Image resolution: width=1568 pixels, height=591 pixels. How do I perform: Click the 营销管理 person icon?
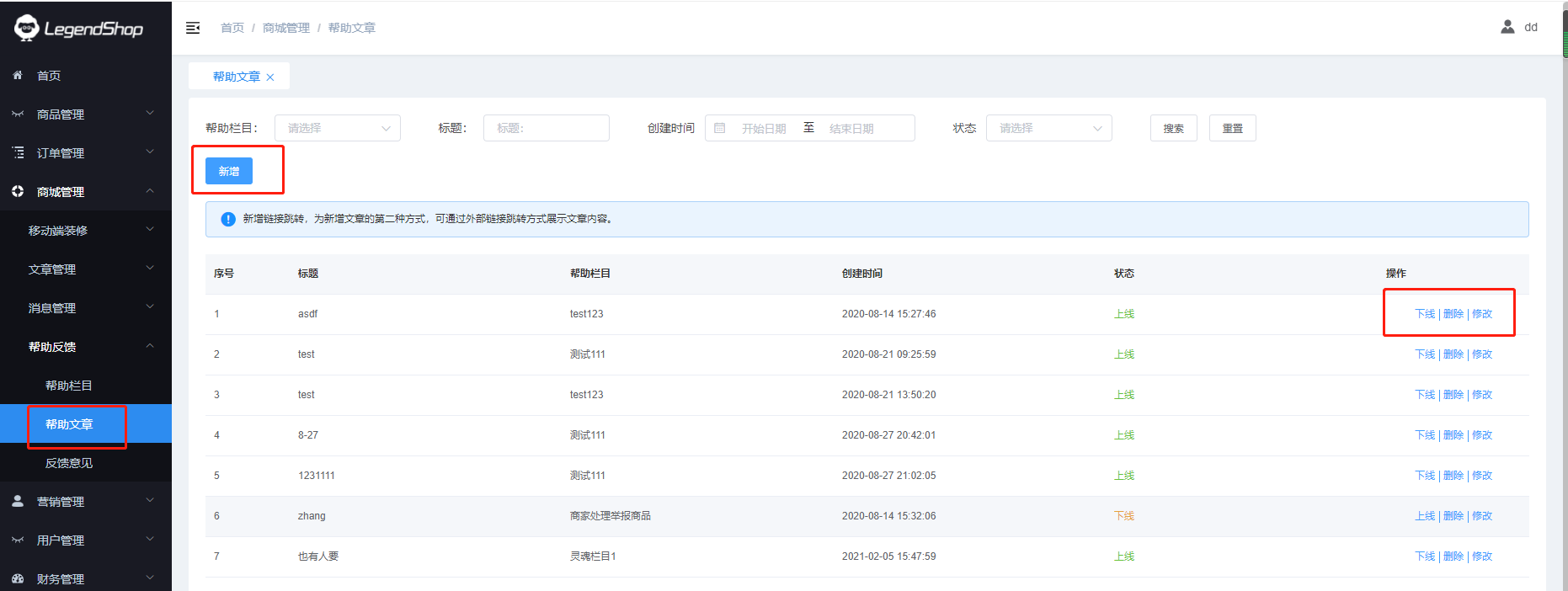[18, 501]
